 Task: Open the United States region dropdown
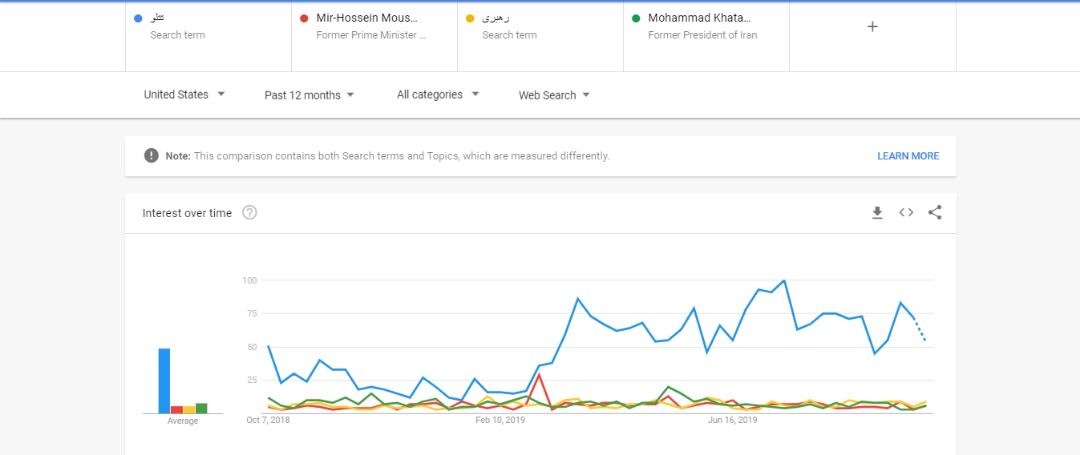pyautogui.click(x=184, y=95)
